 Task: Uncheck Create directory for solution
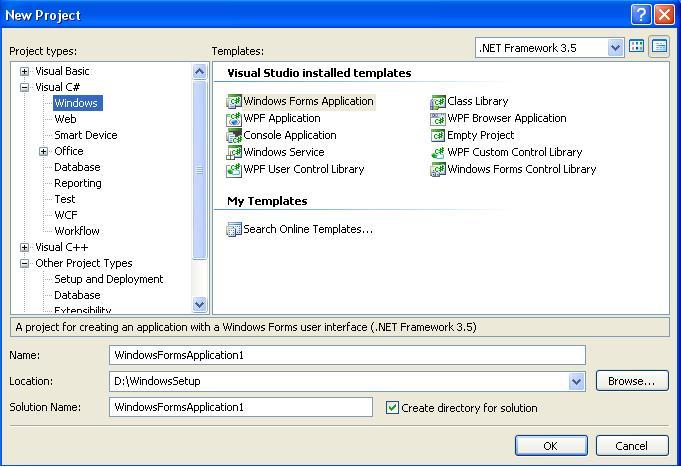(392, 407)
